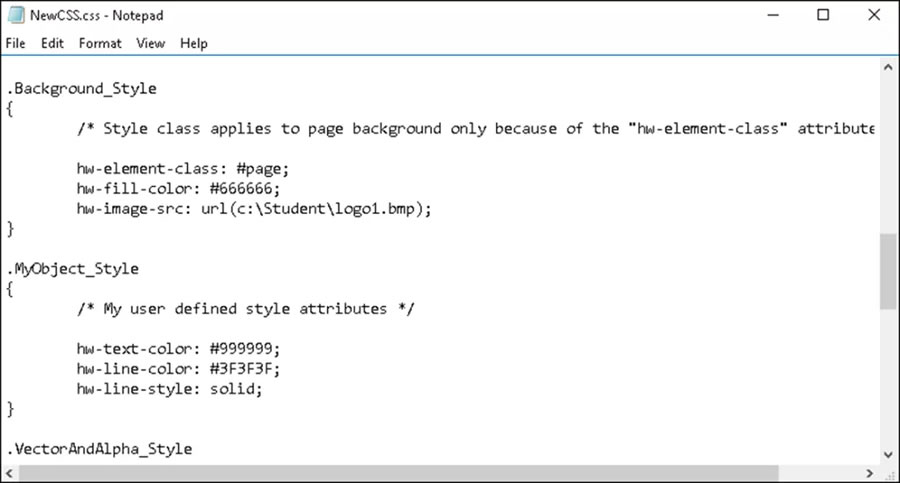The width and height of the screenshot is (900, 483).
Task: Click the Notepad icon in title bar
Action: (x=16, y=15)
